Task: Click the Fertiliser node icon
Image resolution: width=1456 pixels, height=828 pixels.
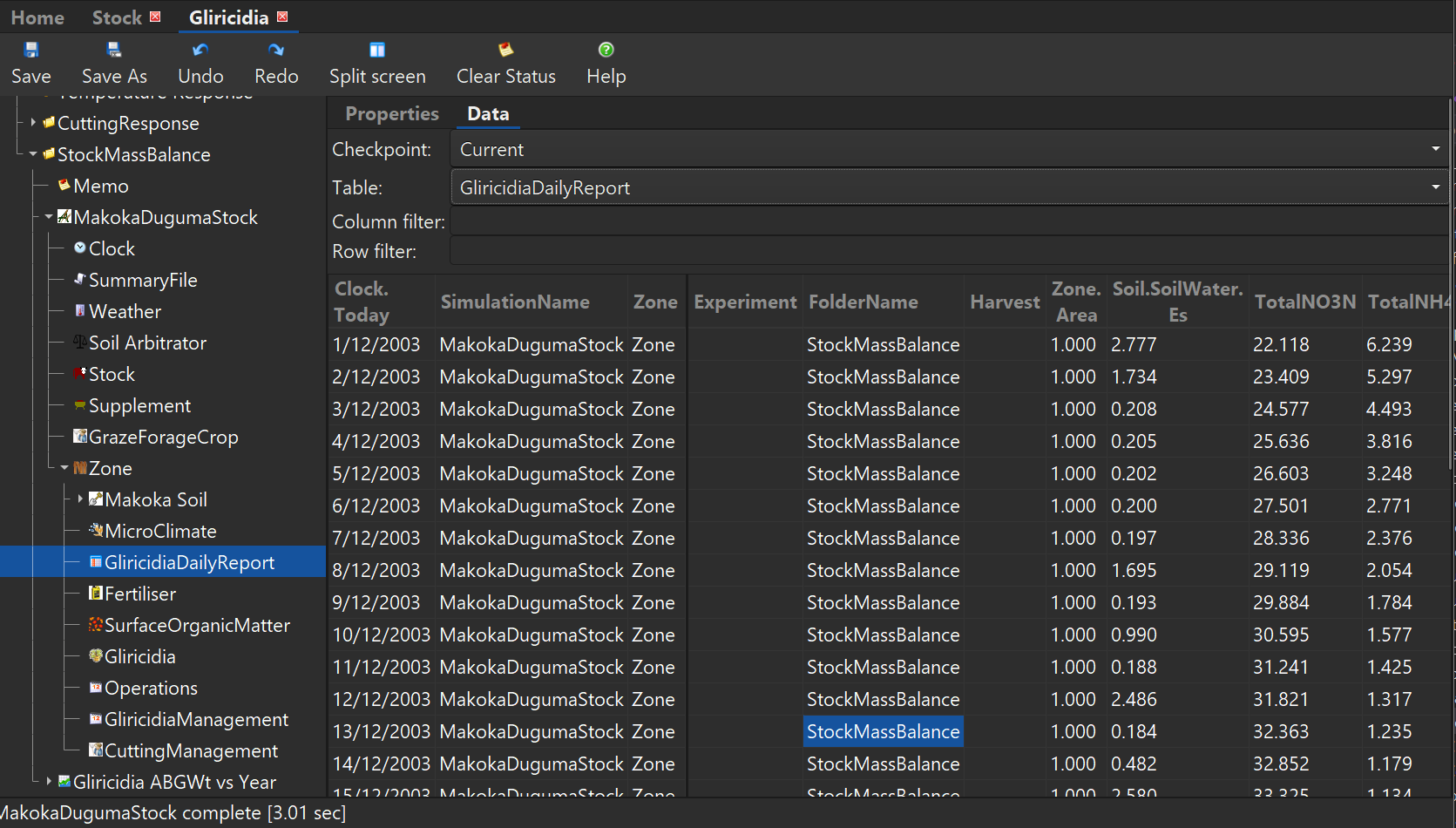Action: pos(96,594)
